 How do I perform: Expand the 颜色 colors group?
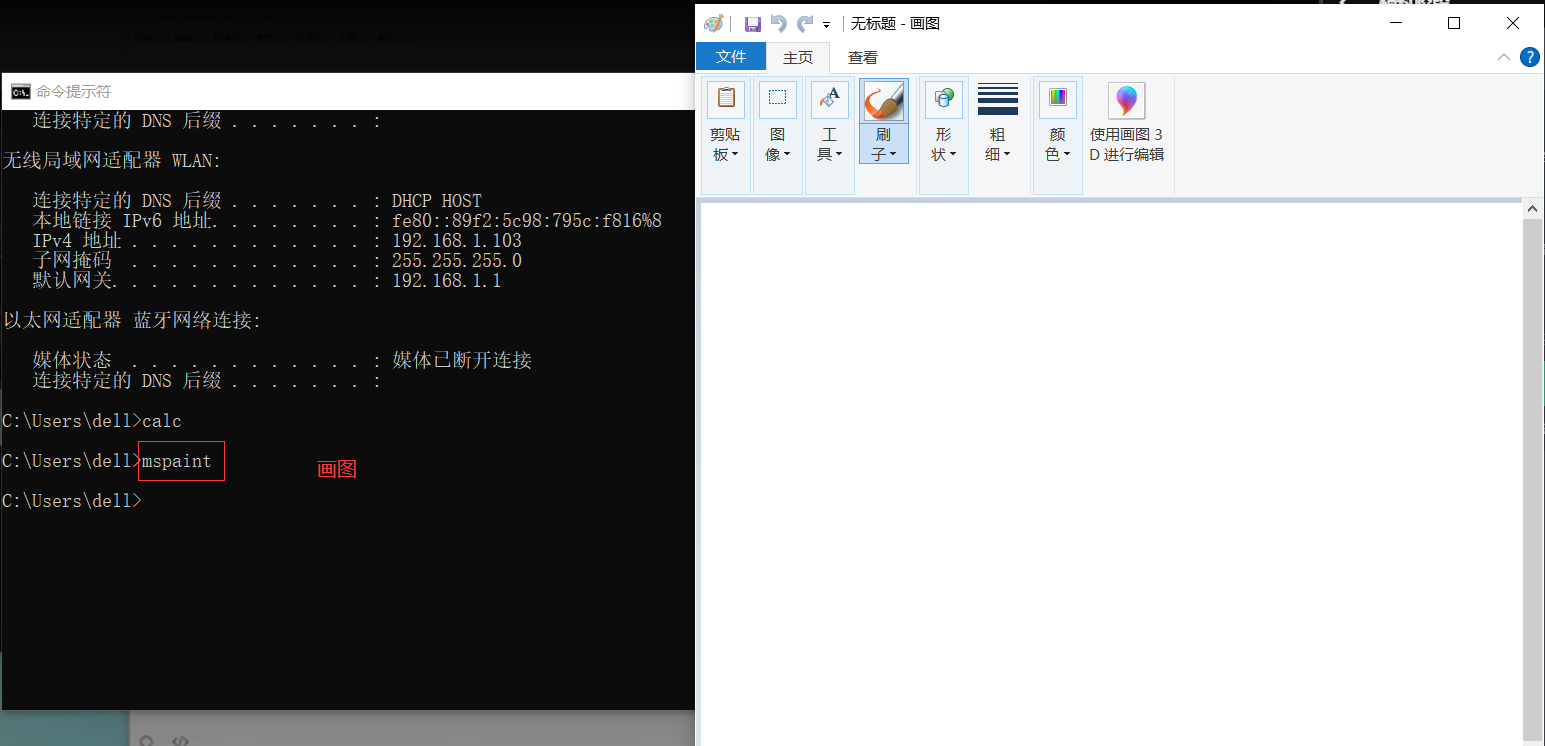(x=1058, y=136)
